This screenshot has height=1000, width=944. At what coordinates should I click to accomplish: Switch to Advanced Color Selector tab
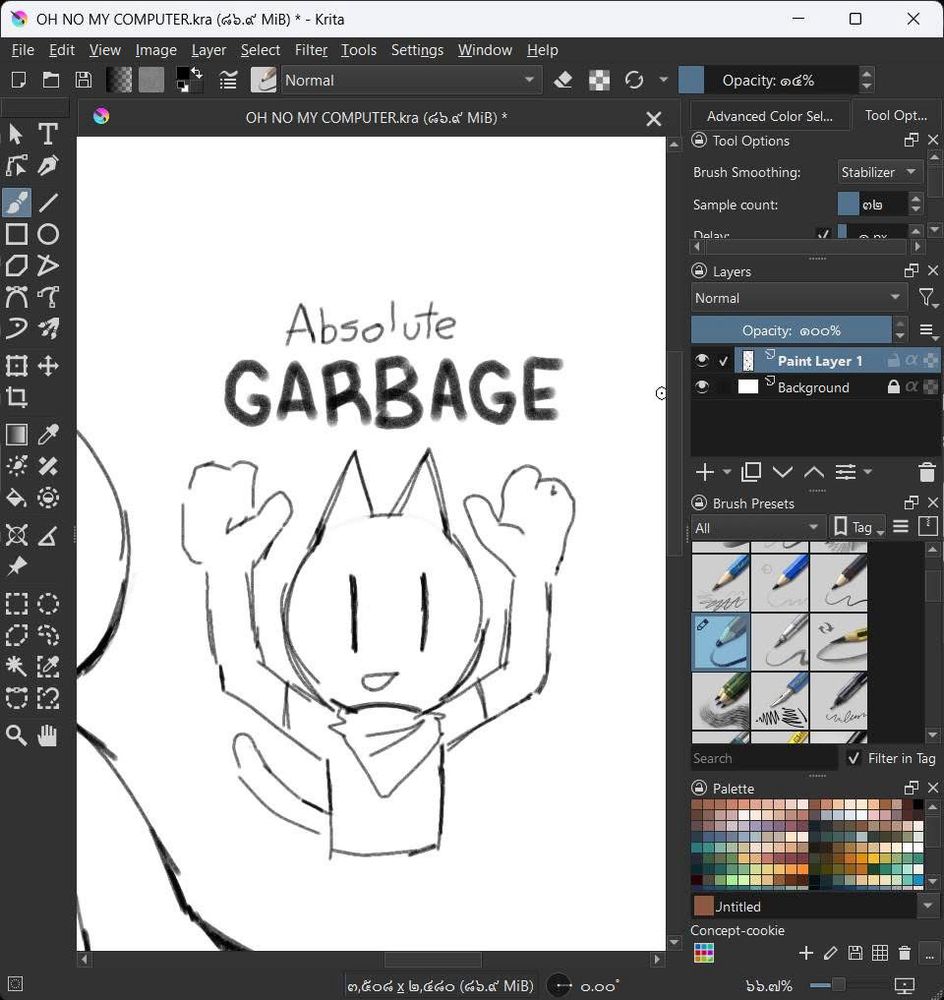click(x=770, y=116)
